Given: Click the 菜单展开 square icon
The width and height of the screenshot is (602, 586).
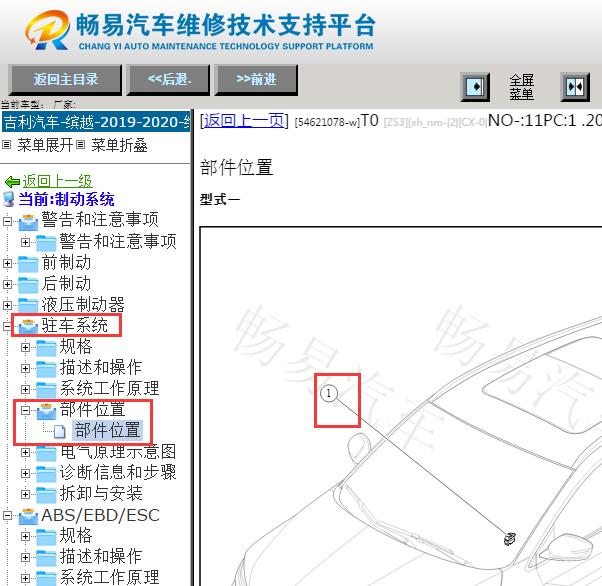Looking at the screenshot, I should pos(7,145).
